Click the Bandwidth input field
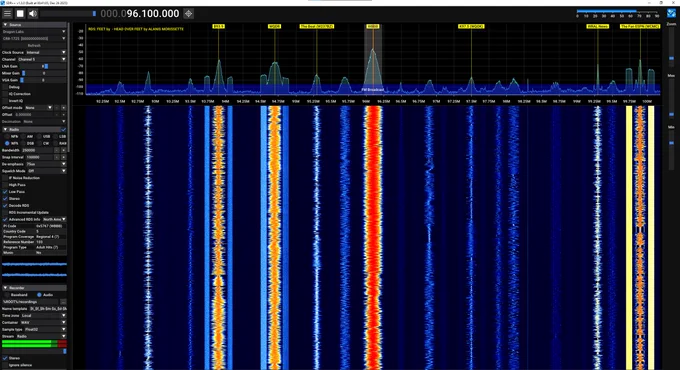 [x=37, y=150]
